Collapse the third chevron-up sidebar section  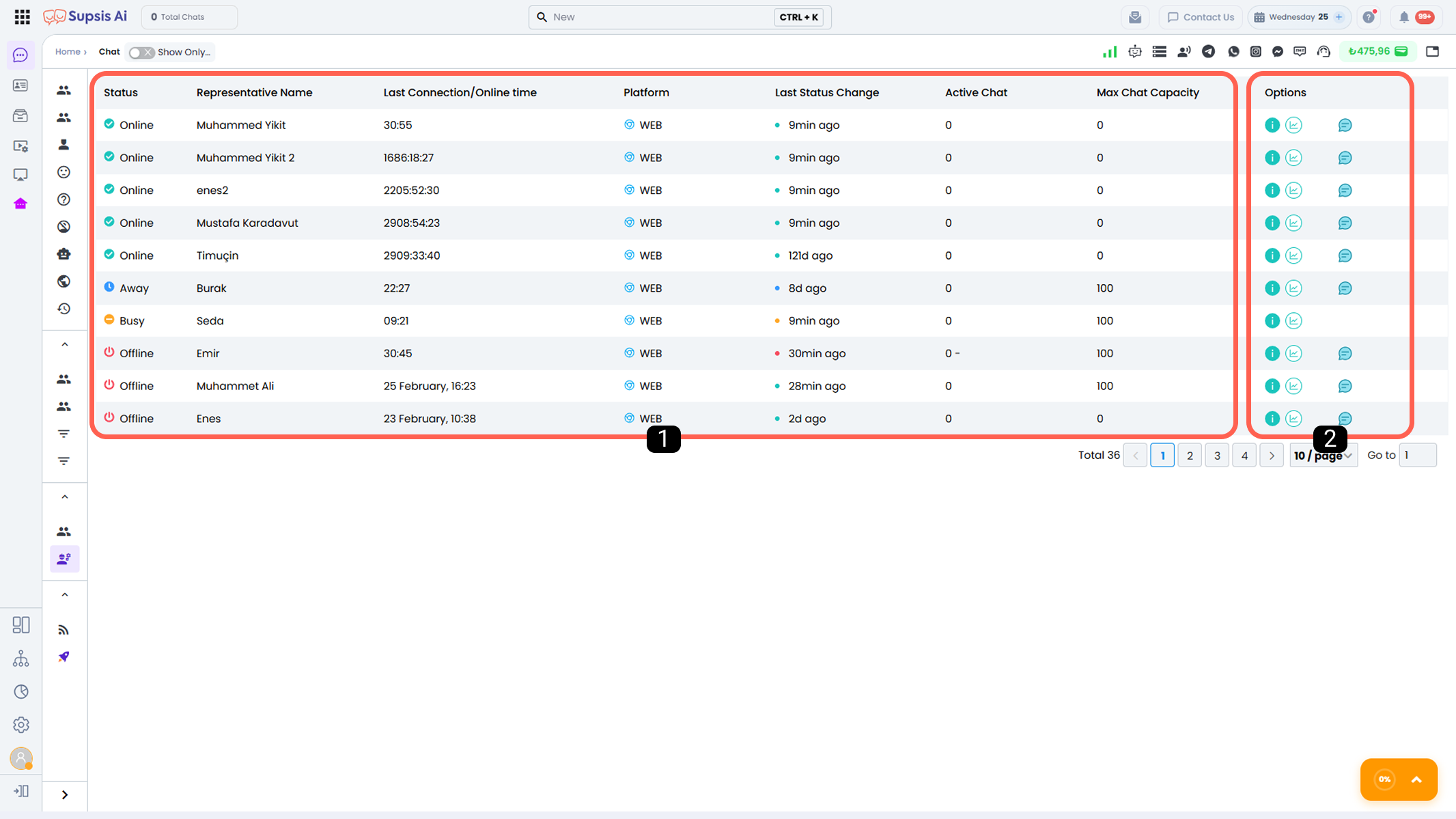(65, 594)
